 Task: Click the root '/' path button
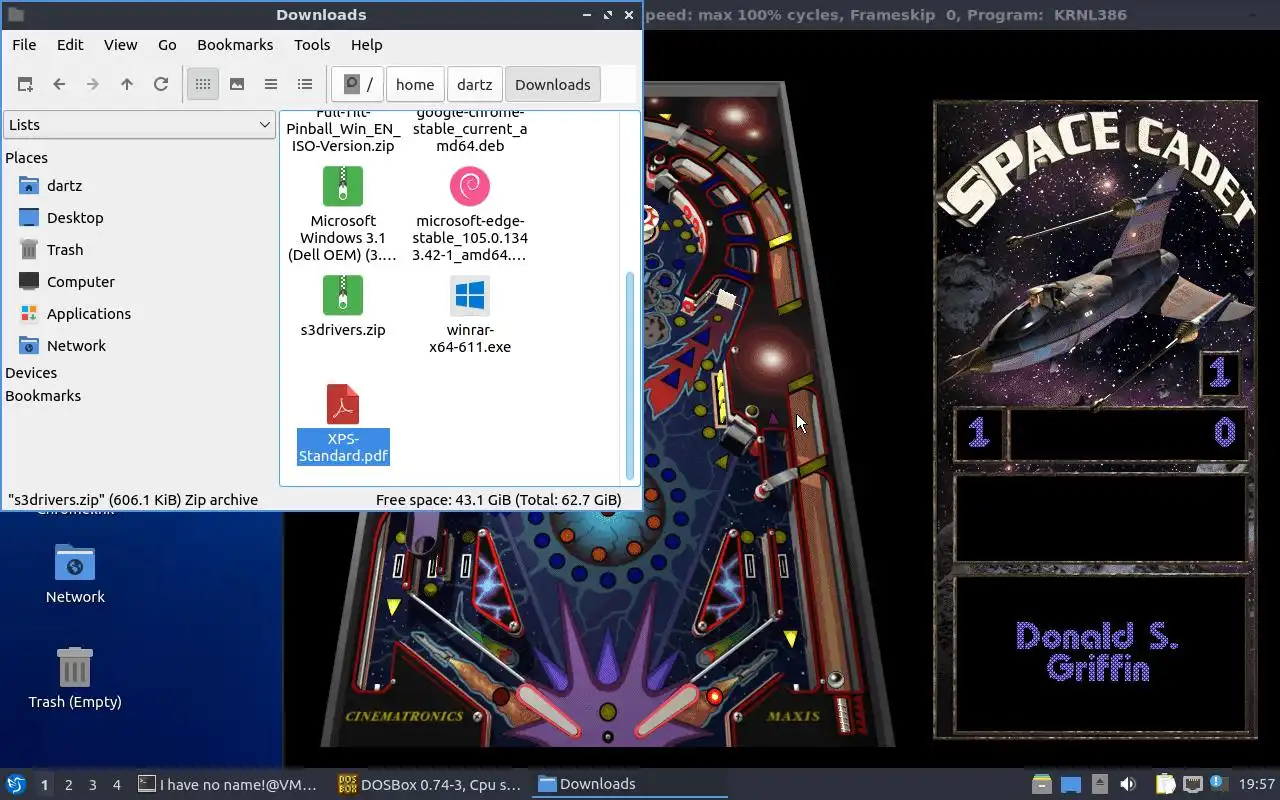pyautogui.click(x=357, y=85)
